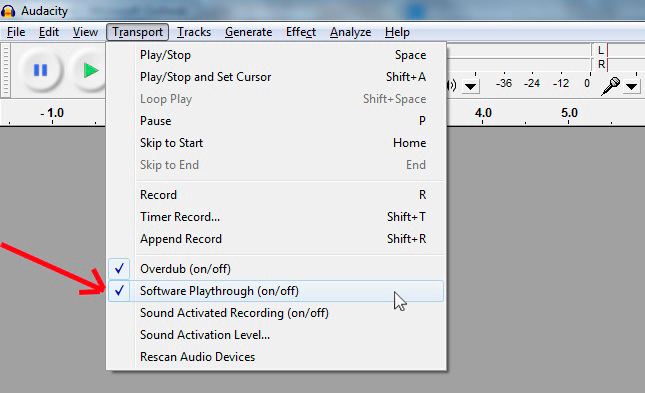Enable Sound Activated Recording (on/off)

click(x=276, y=313)
